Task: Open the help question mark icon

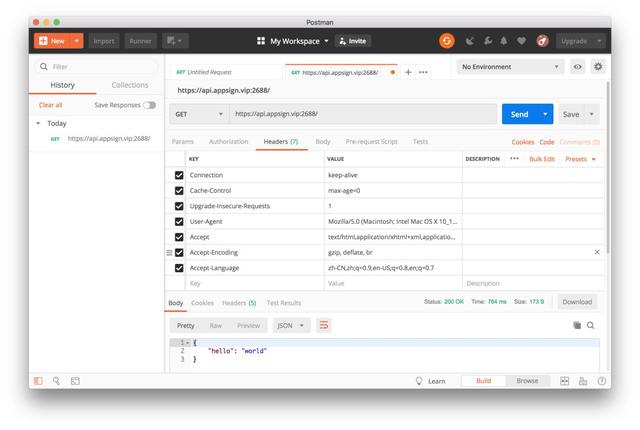Action: [x=602, y=381]
